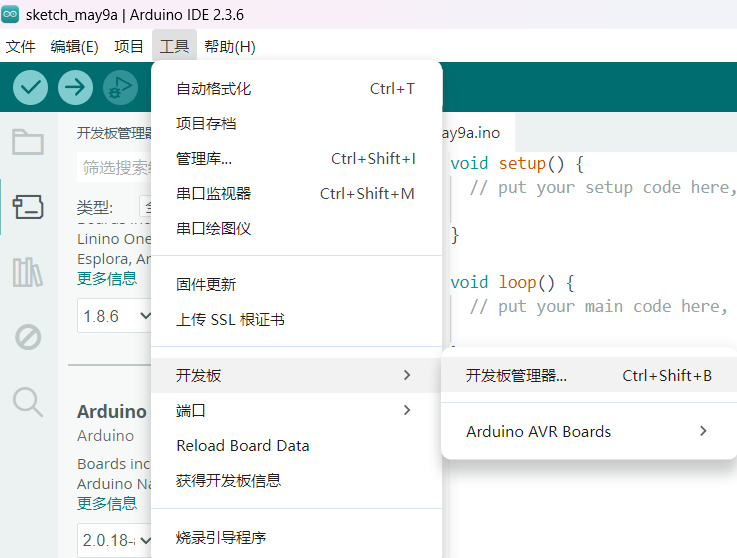737x558 pixels.
Task: Expand the 端口 submenu
Action: click(297, 410)
